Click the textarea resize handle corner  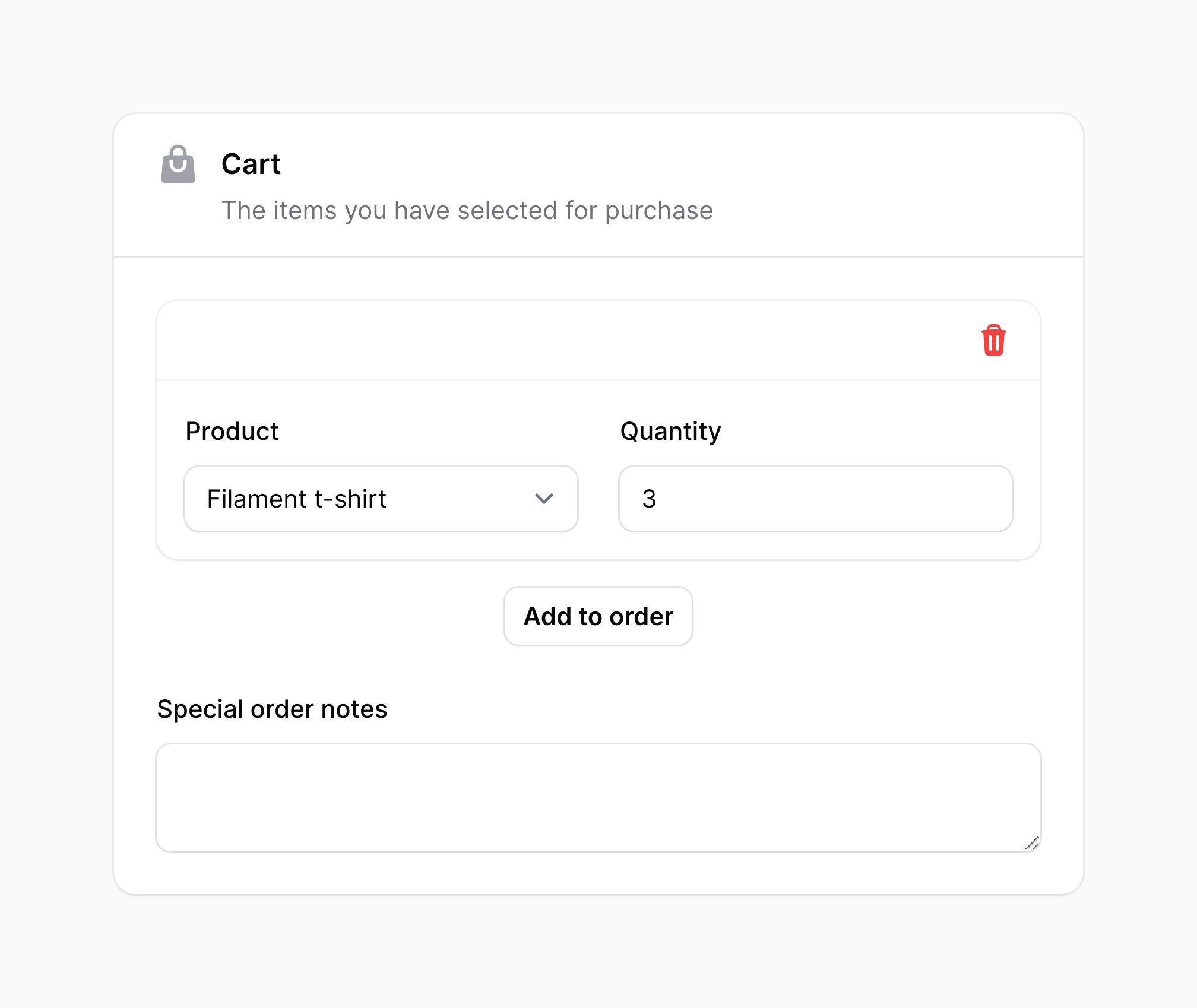click(1032, 843)
